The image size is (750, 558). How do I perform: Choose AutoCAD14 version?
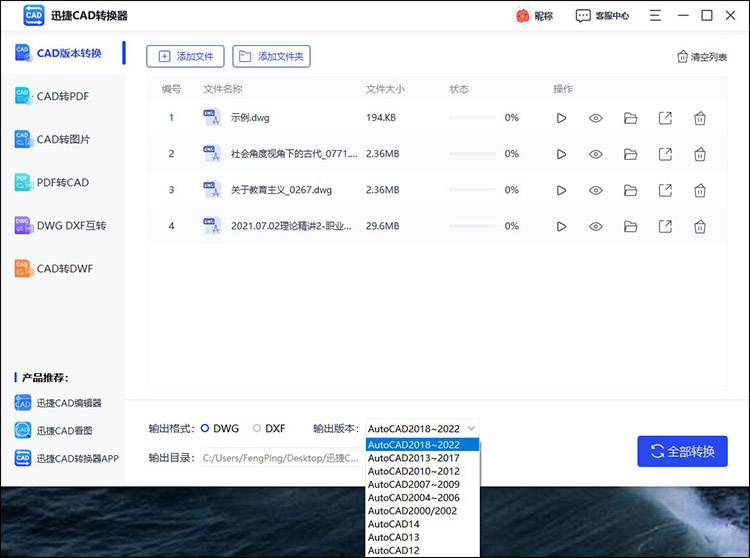tap(422, 524)
